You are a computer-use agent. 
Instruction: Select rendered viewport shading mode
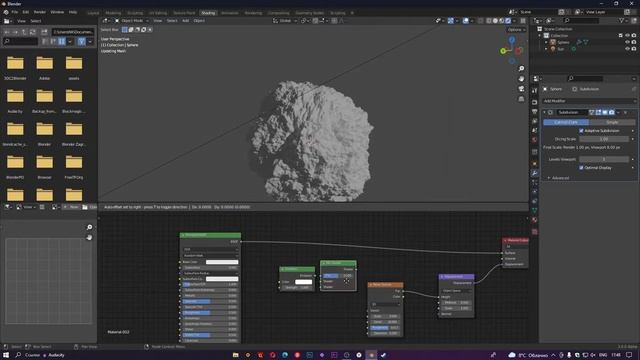pos(508,21)
